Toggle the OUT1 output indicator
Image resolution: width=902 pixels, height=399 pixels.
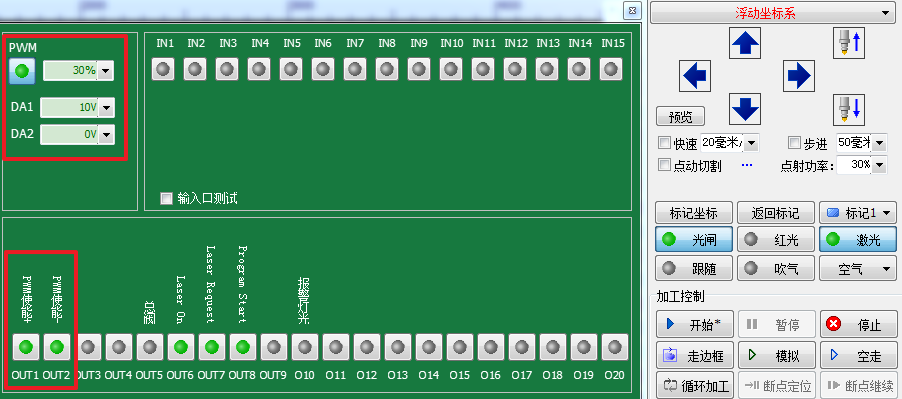(x=26, y=347)
